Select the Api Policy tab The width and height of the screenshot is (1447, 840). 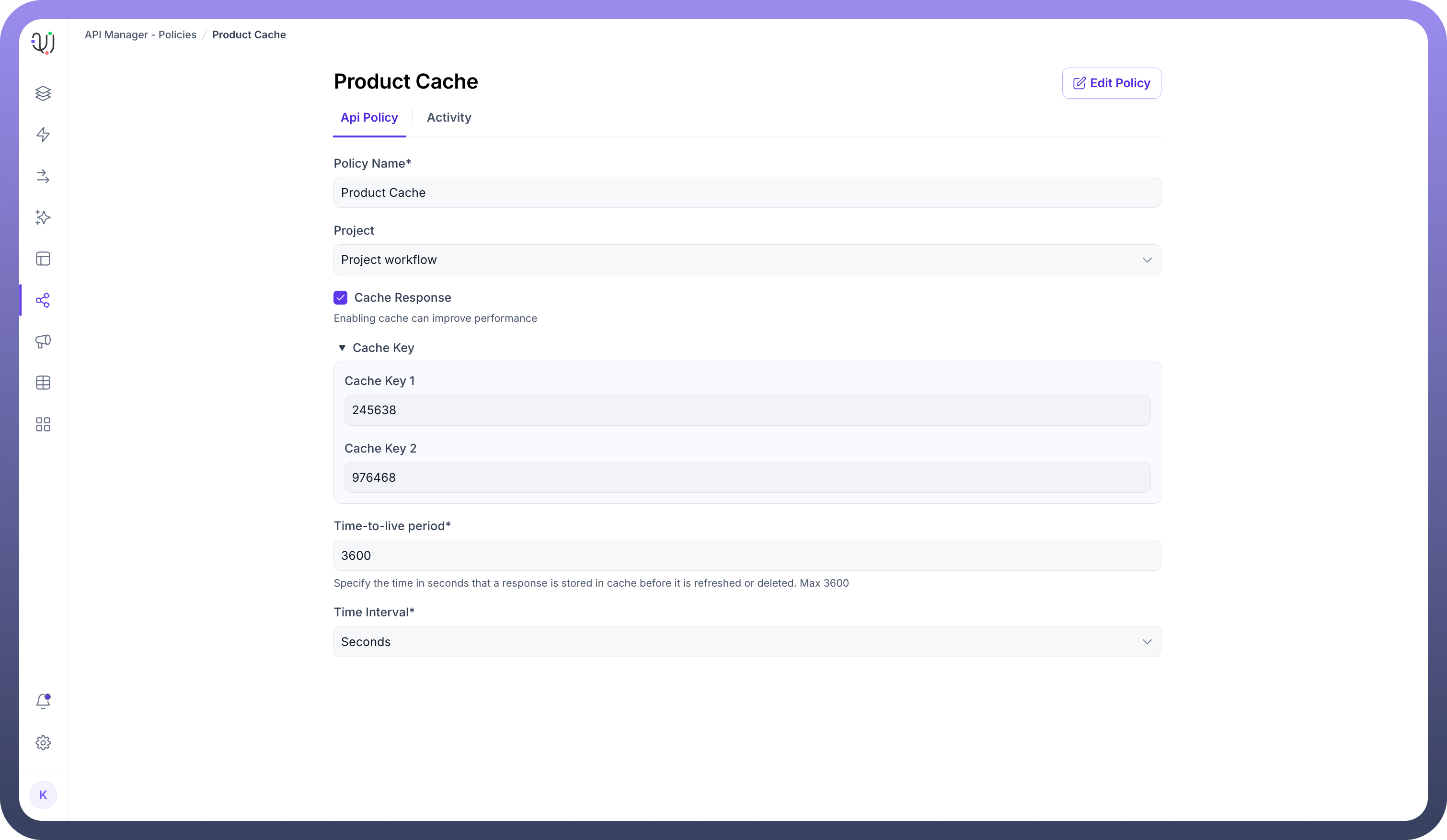369,118
